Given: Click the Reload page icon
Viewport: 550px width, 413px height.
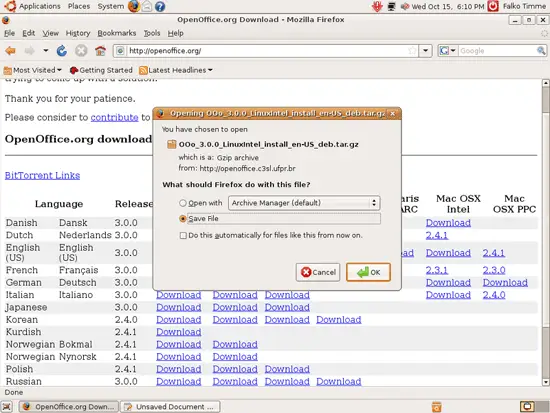Looking at the screenshot, I should pyautogui.click(x=62, y=51).
